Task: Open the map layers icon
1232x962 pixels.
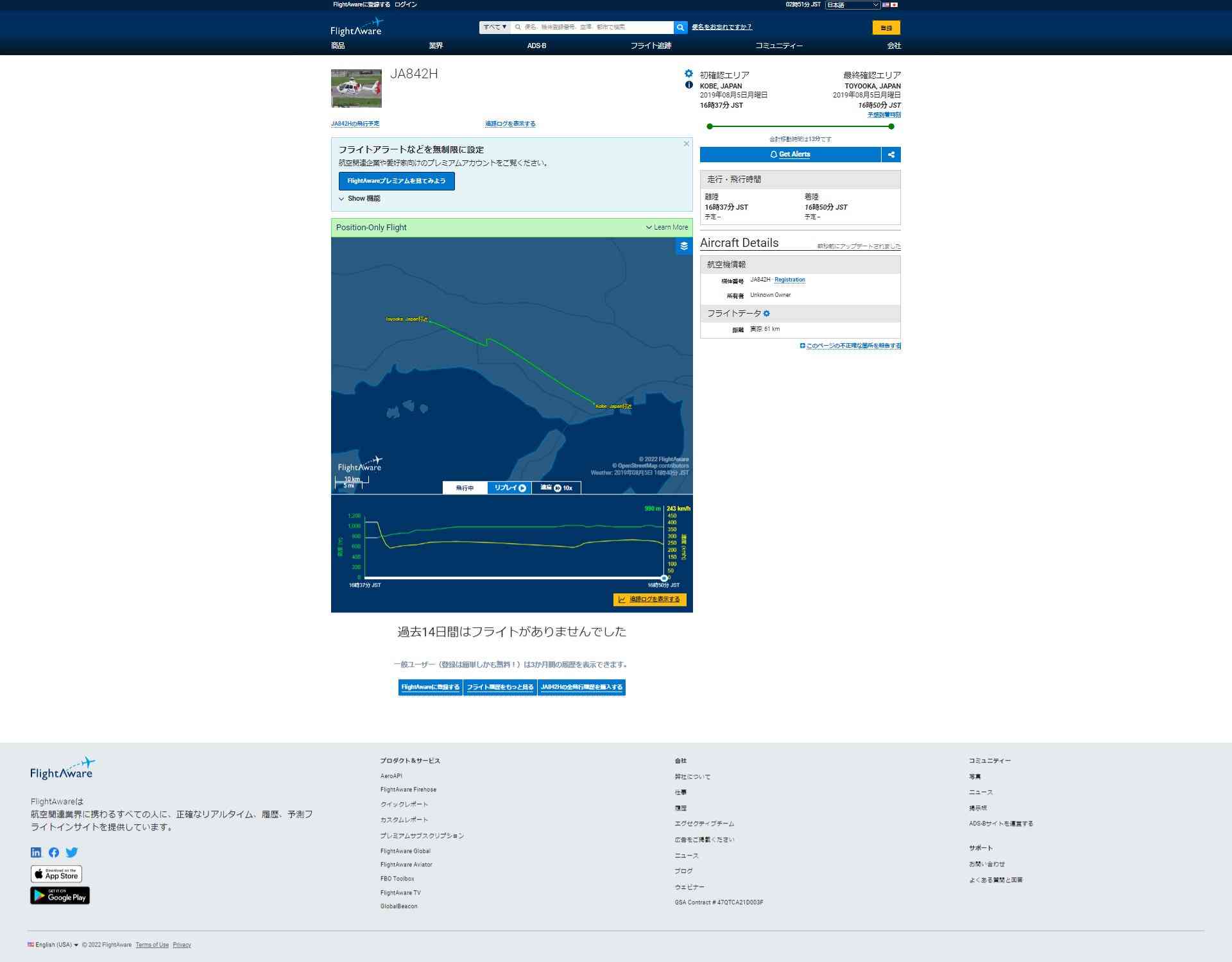Action: (x=684, y=246)
